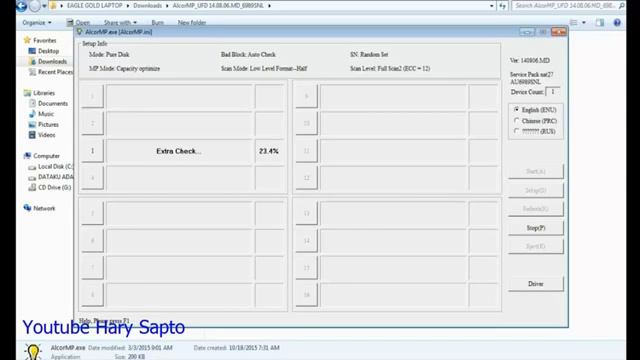Click the Eject(E) button
The width and height of the screenshot is (640, 360).
point(536,246)
